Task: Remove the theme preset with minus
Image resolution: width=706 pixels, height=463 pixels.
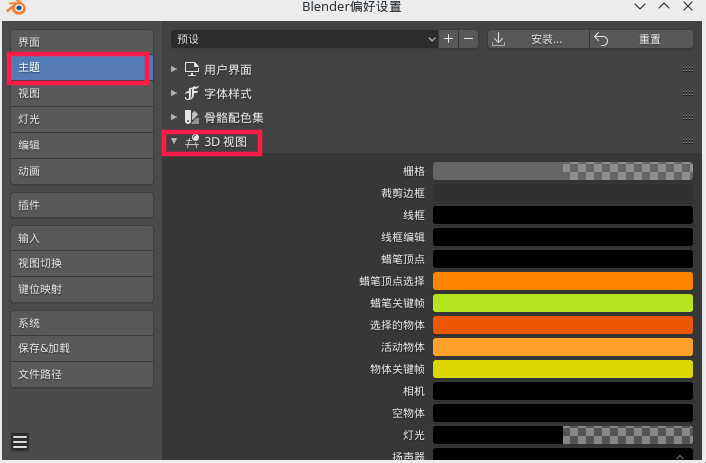Action: [469, 39]
